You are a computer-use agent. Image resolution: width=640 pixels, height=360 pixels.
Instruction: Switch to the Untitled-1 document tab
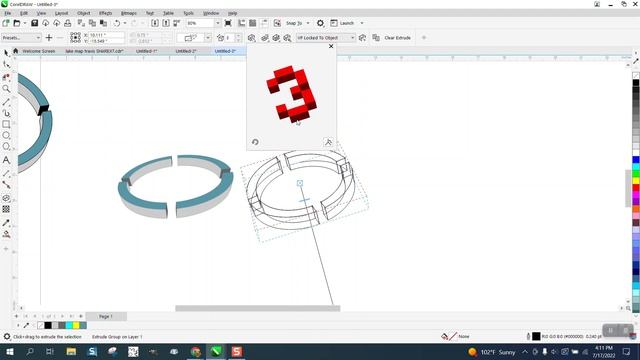pyautogui.click(x=147, y=51)
